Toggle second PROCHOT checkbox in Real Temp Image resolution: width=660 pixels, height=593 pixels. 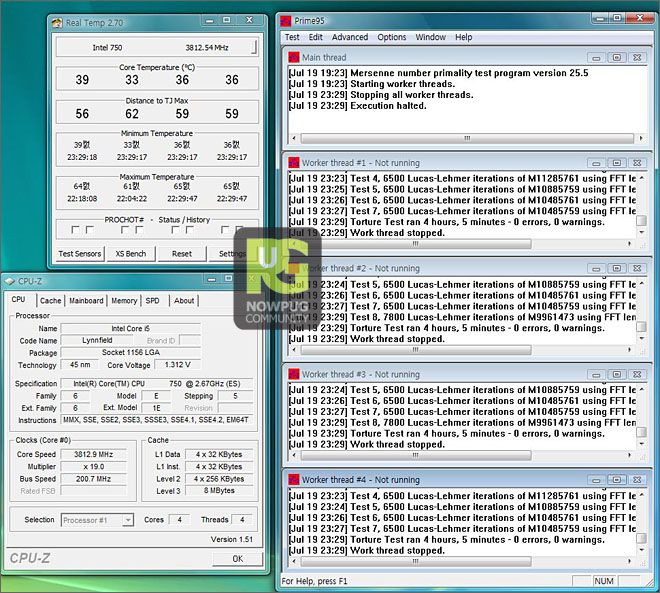(x=90, y=230)
